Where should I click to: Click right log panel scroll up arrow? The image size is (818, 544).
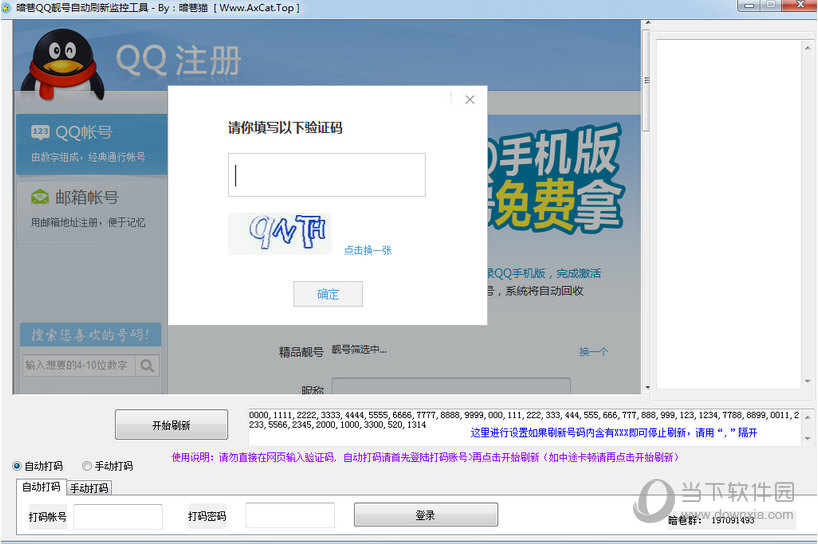click(x=808, y=47)
